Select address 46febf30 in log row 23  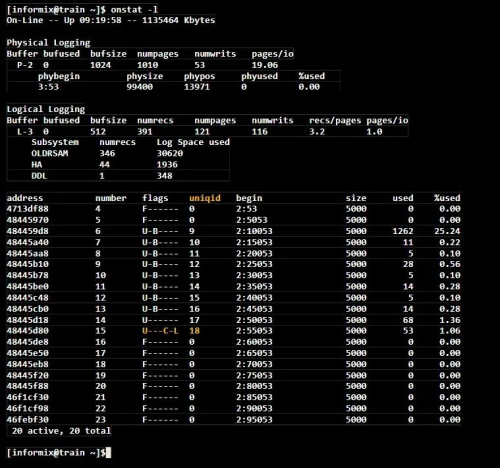28,420
